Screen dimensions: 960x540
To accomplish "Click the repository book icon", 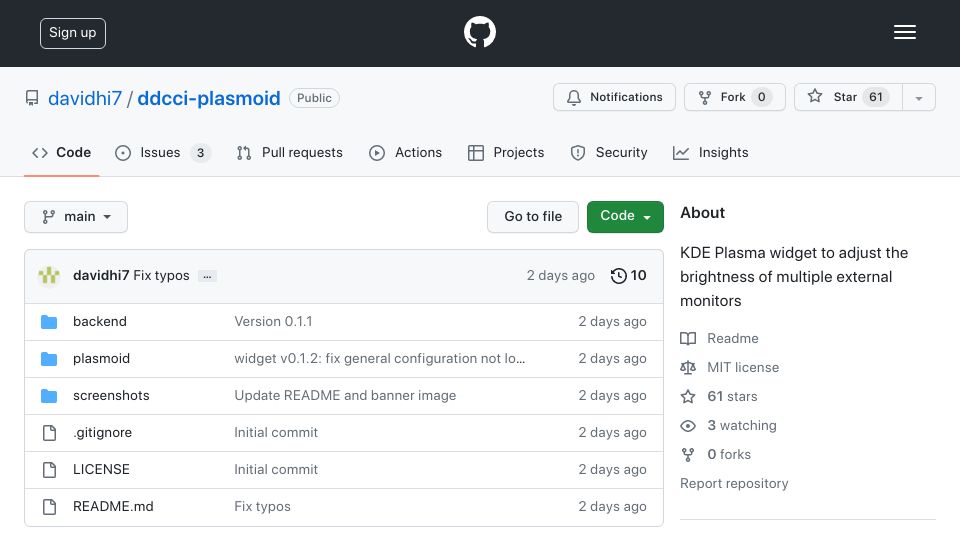I will 32,98.
